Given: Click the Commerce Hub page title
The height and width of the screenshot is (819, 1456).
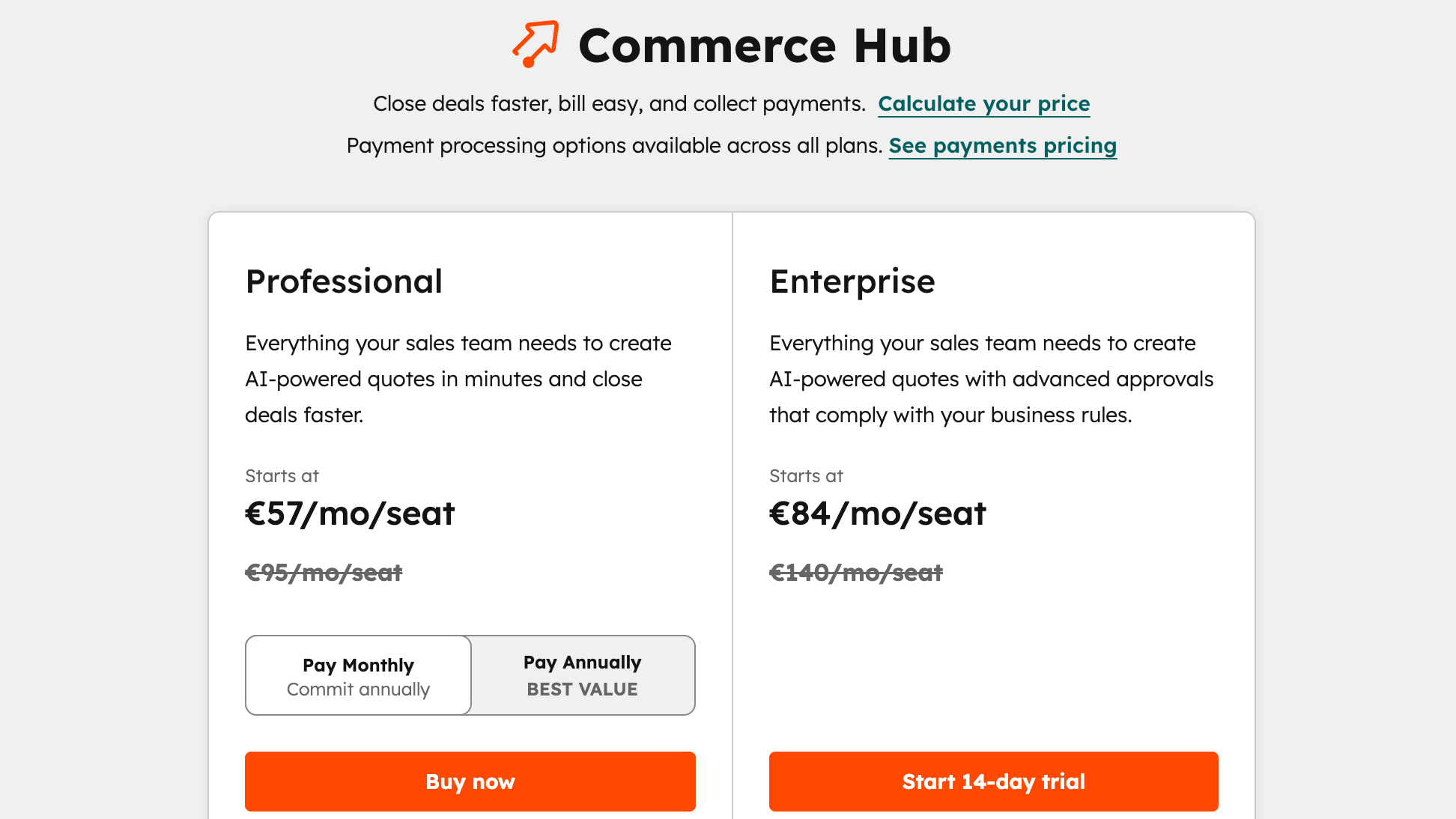Looking at the screenshot, I should pos(765,45).
